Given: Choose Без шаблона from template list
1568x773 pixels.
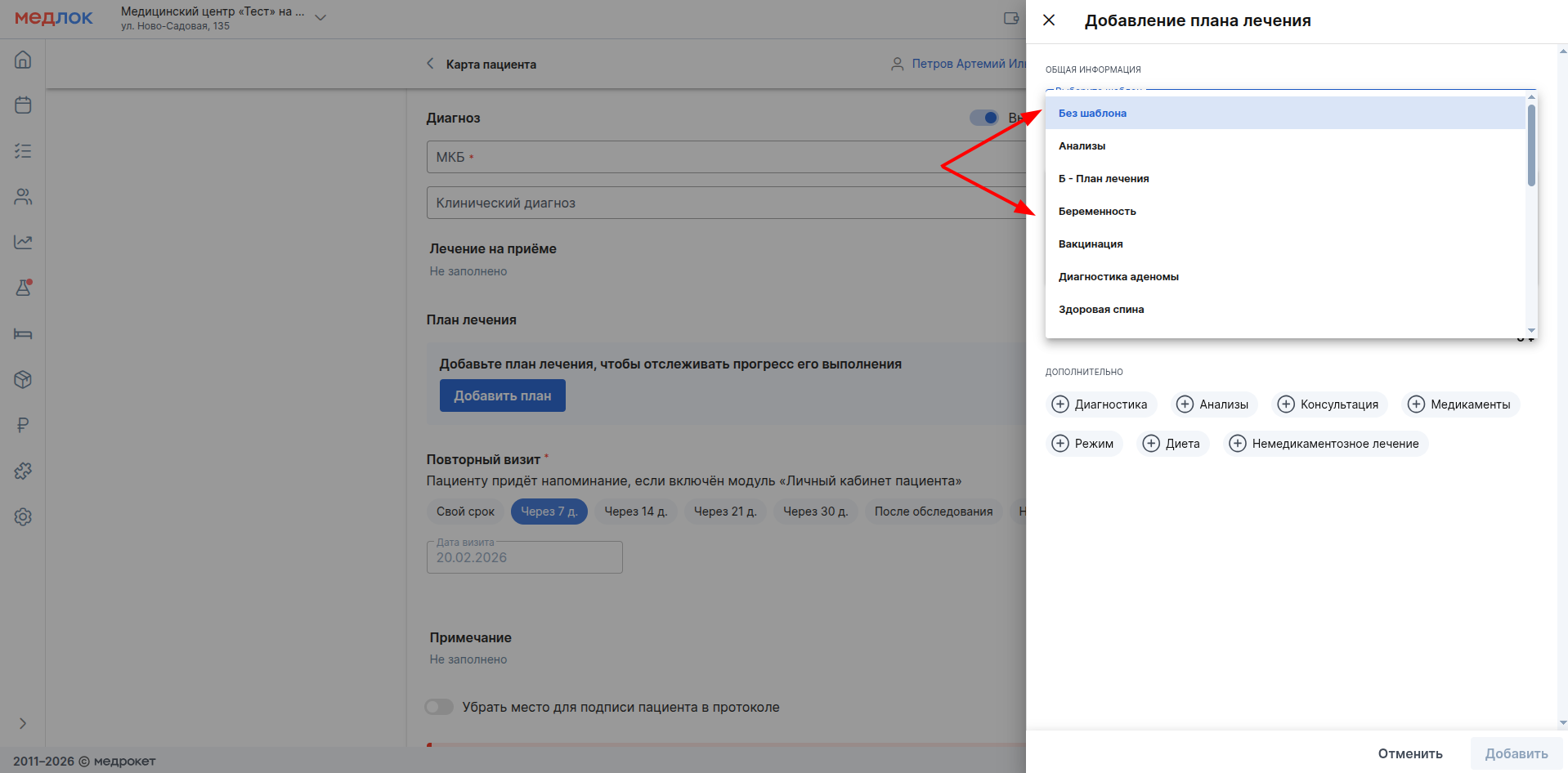Looking at the screenshot, I should click(x=1092, y=114).
